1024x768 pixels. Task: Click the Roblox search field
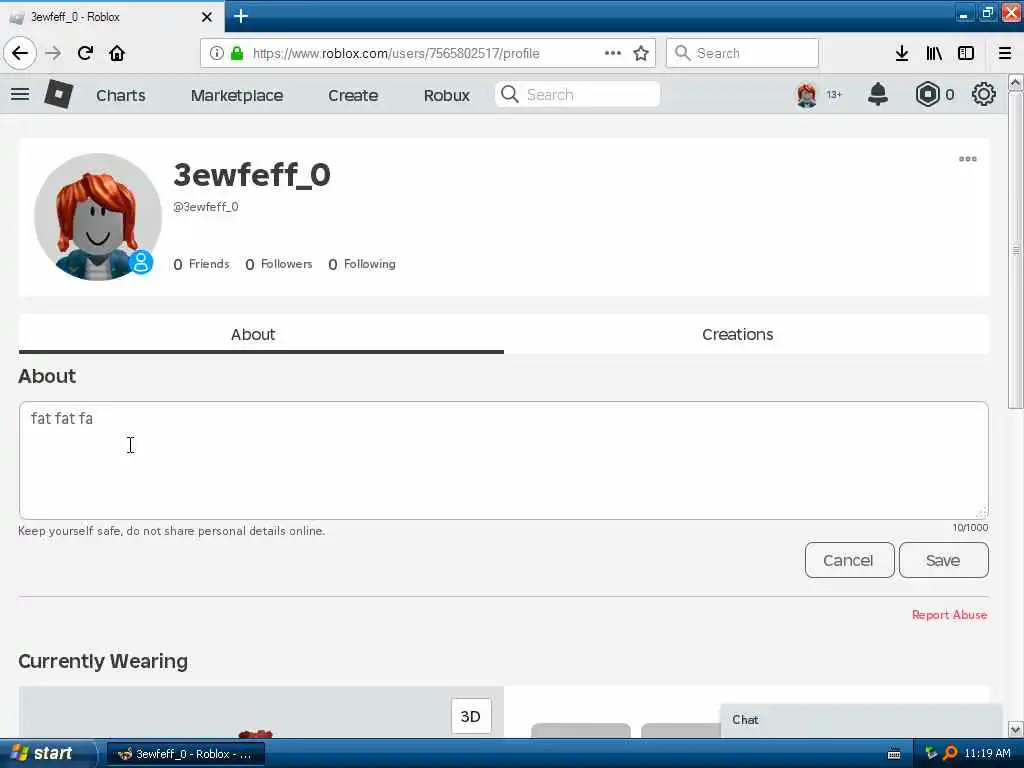[x=577, y=95]
